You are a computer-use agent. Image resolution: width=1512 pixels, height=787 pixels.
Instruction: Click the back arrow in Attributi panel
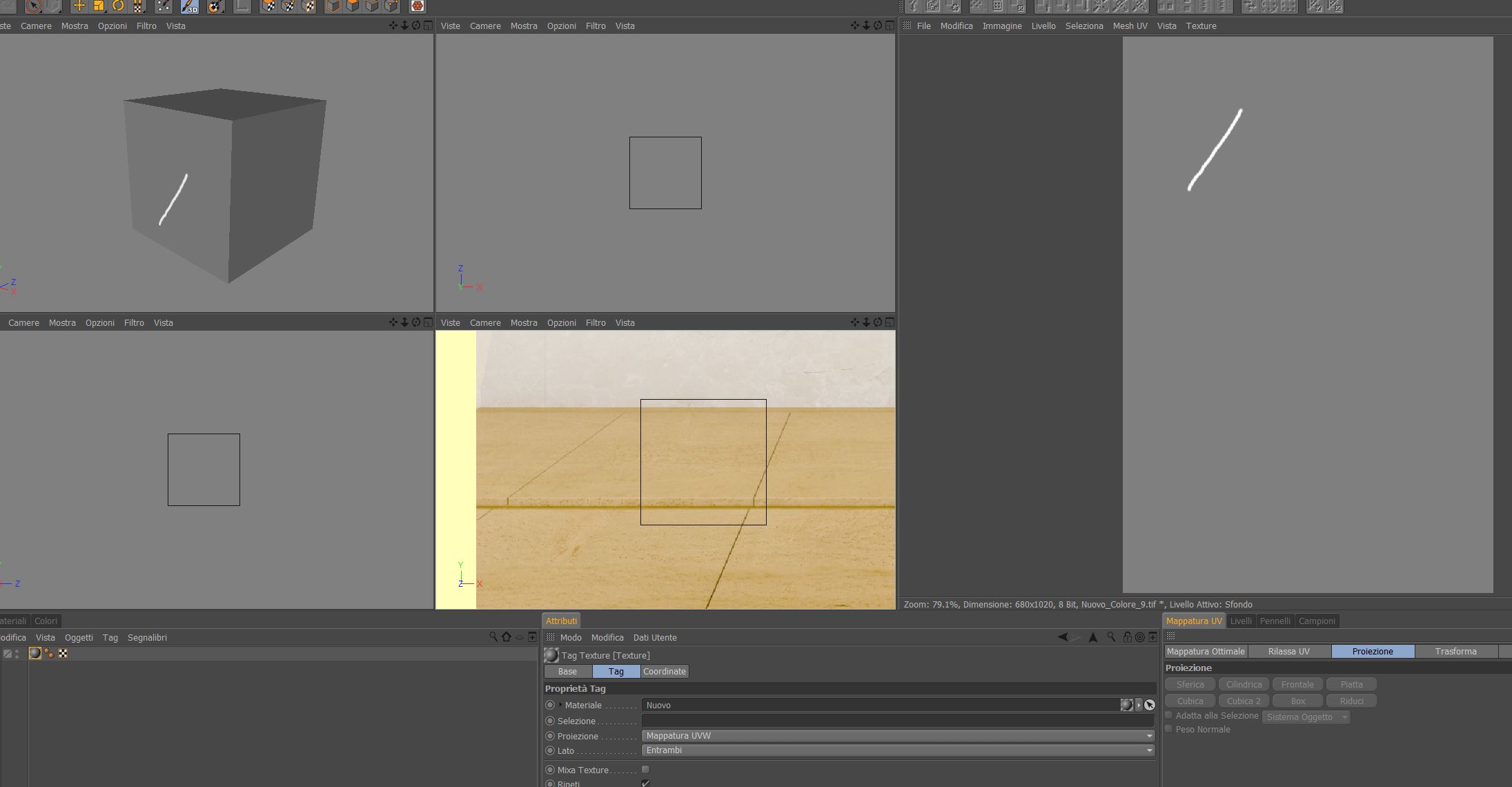1063,637
